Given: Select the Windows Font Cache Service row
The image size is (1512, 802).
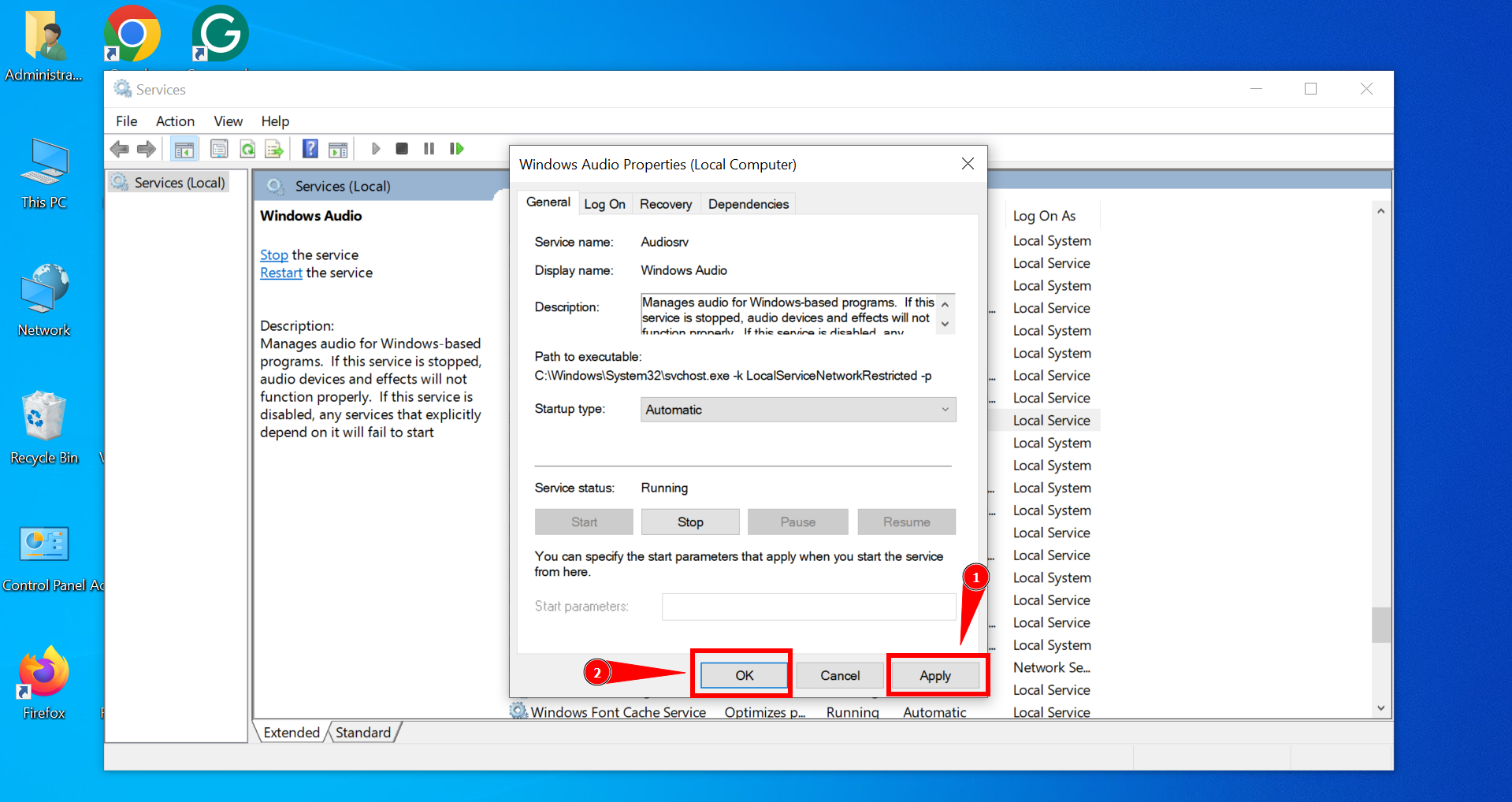Looking at the screenshot, I should (x=618, y=712).
